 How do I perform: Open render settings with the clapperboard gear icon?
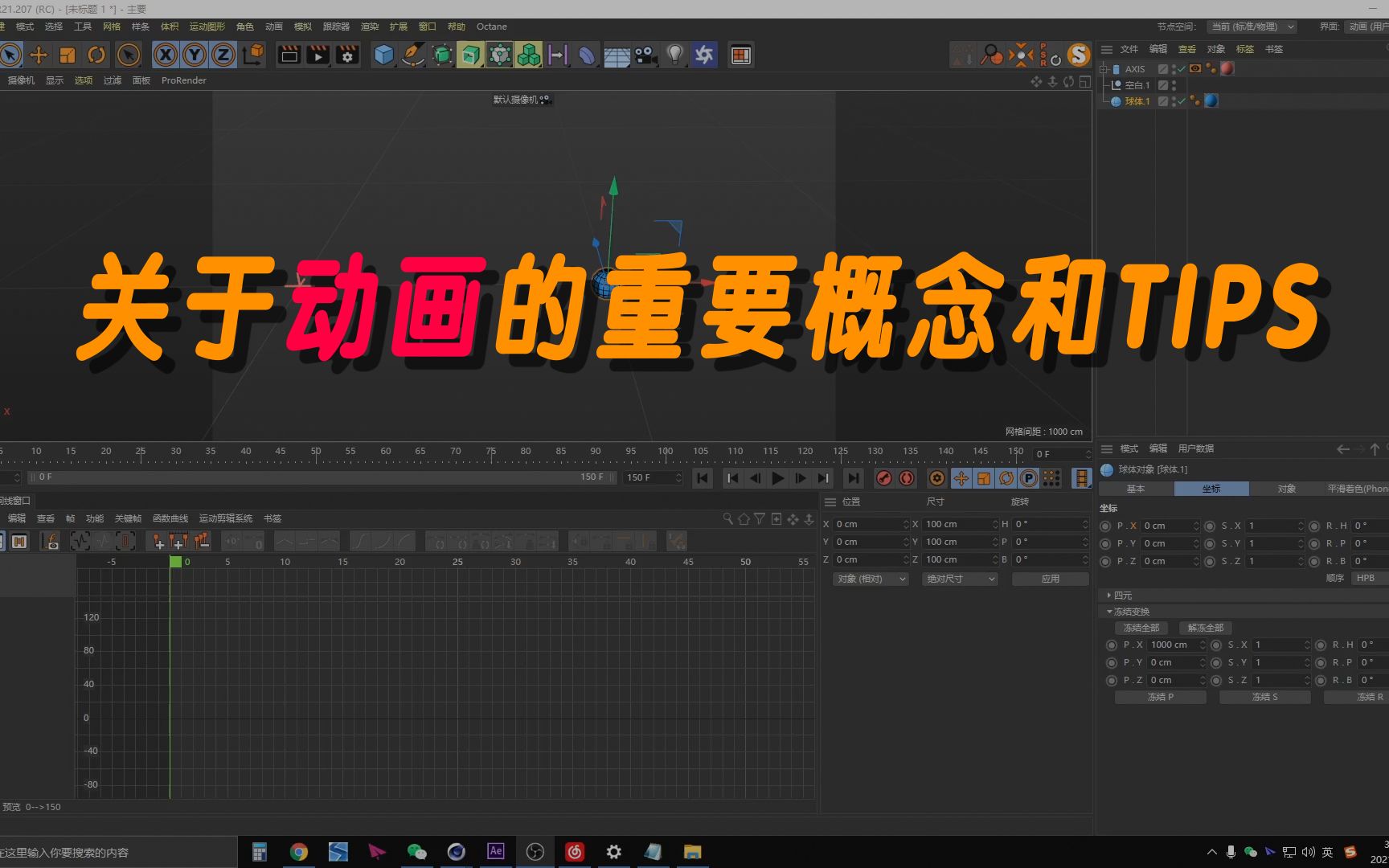347,55
